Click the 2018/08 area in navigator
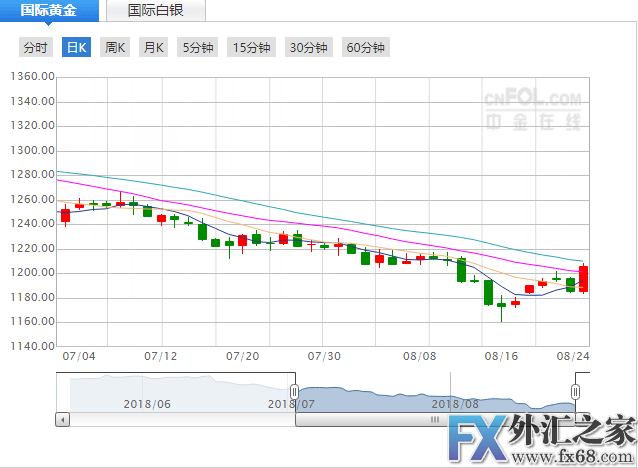Image resolution: width=638 pixels, height=468 pixels. [x=455, y=403]
